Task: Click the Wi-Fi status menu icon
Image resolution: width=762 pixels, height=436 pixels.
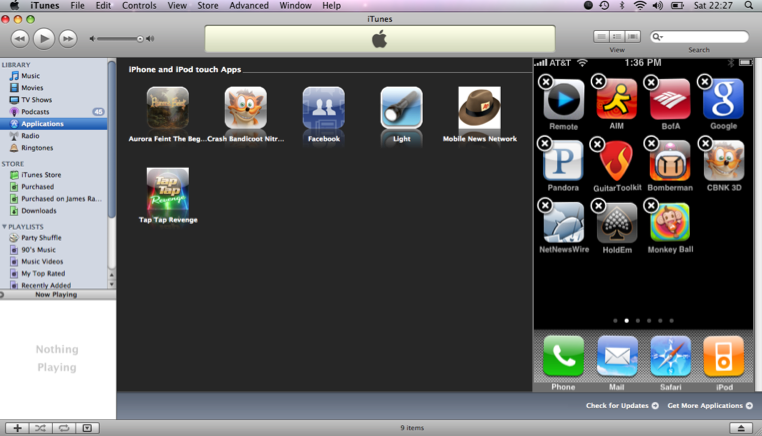Action: click(640, 5)
